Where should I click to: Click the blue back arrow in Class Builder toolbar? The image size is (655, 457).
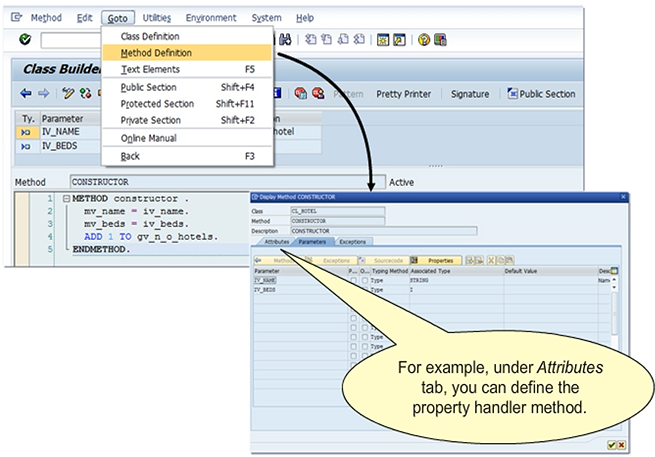[x=26, y=94]
